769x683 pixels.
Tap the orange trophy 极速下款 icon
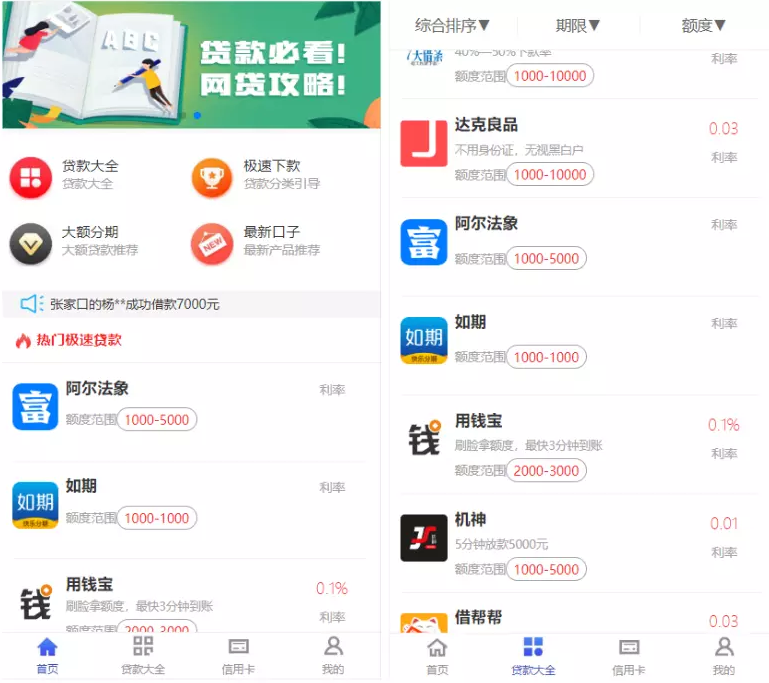[212, 177]
